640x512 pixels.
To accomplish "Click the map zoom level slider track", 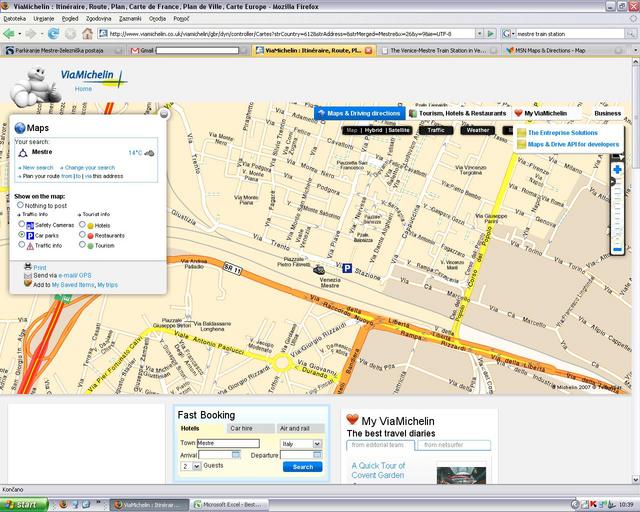I will coord(617,210).
